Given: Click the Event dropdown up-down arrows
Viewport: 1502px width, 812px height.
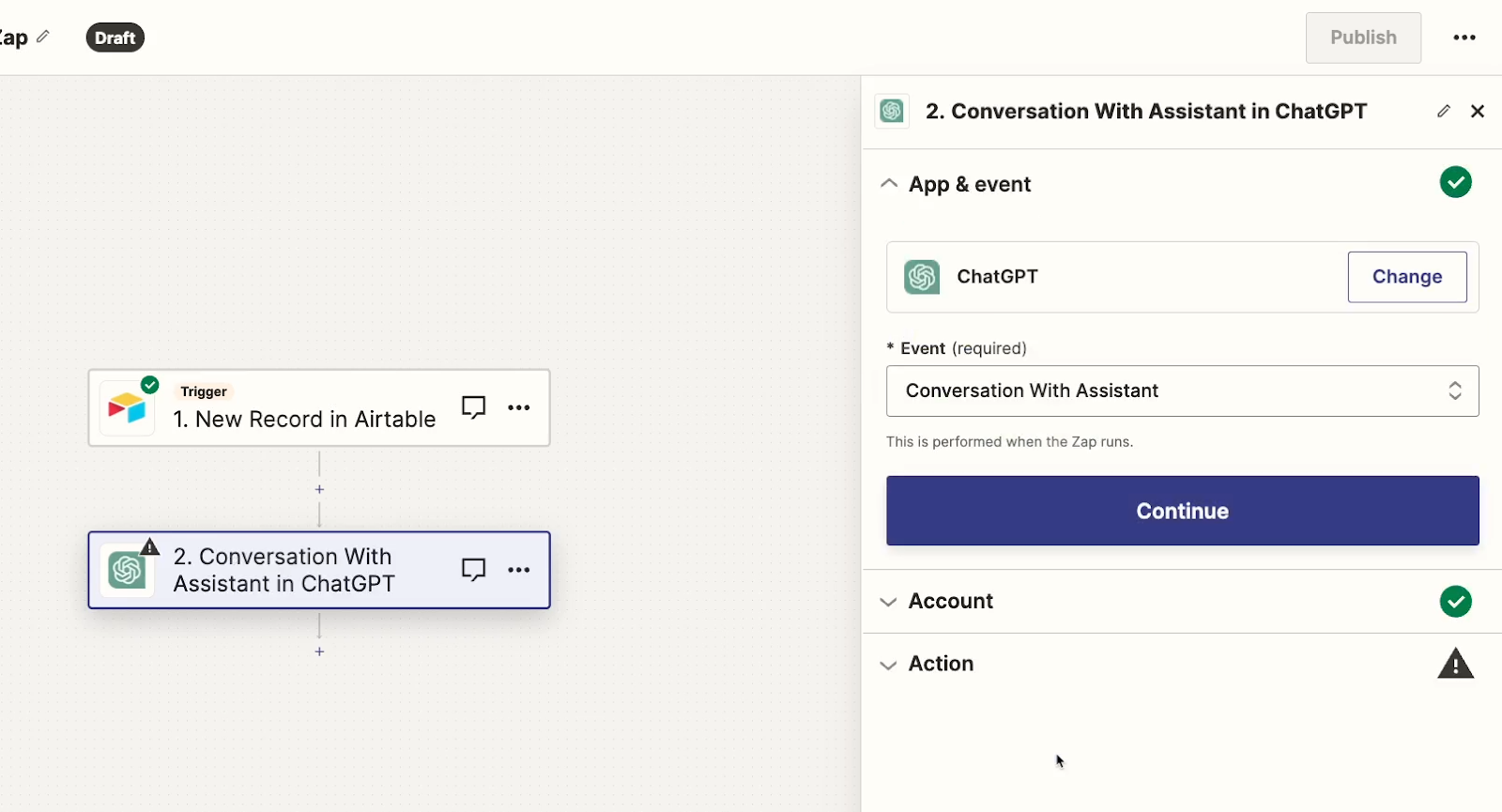Looking at the screenshot, I should pos(1455,391).
